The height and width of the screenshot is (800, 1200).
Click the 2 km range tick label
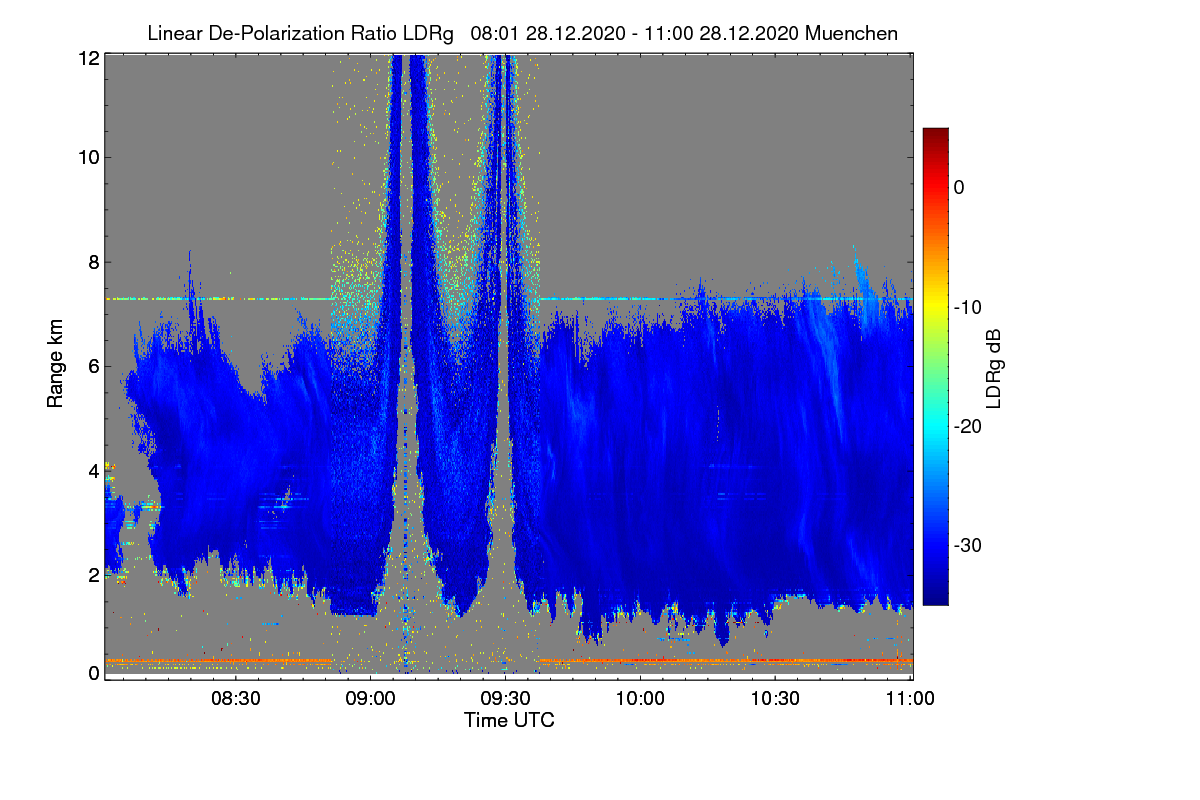point(93,574)
